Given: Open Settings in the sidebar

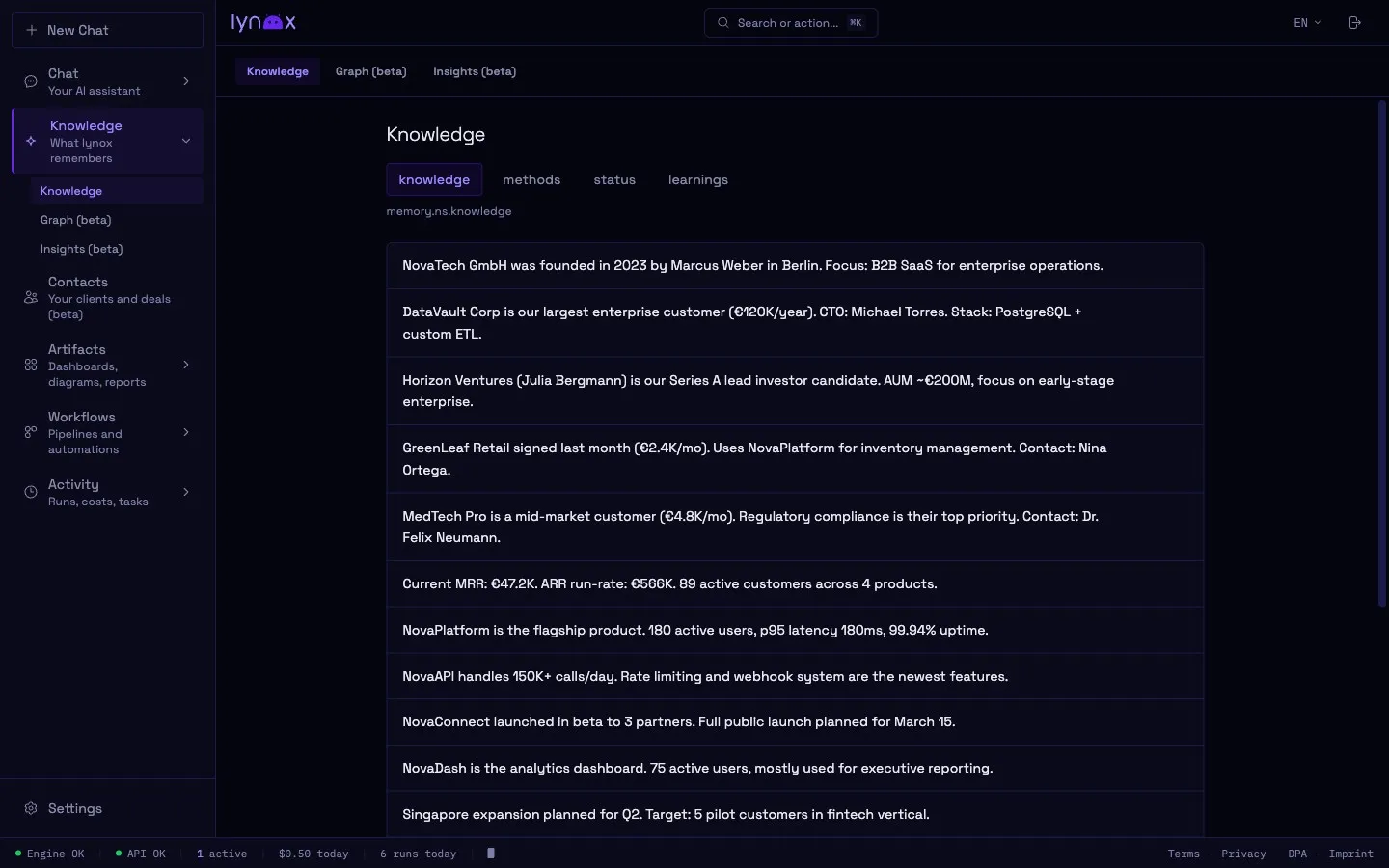Looking at the screenshot, I should tap(107, 808).
